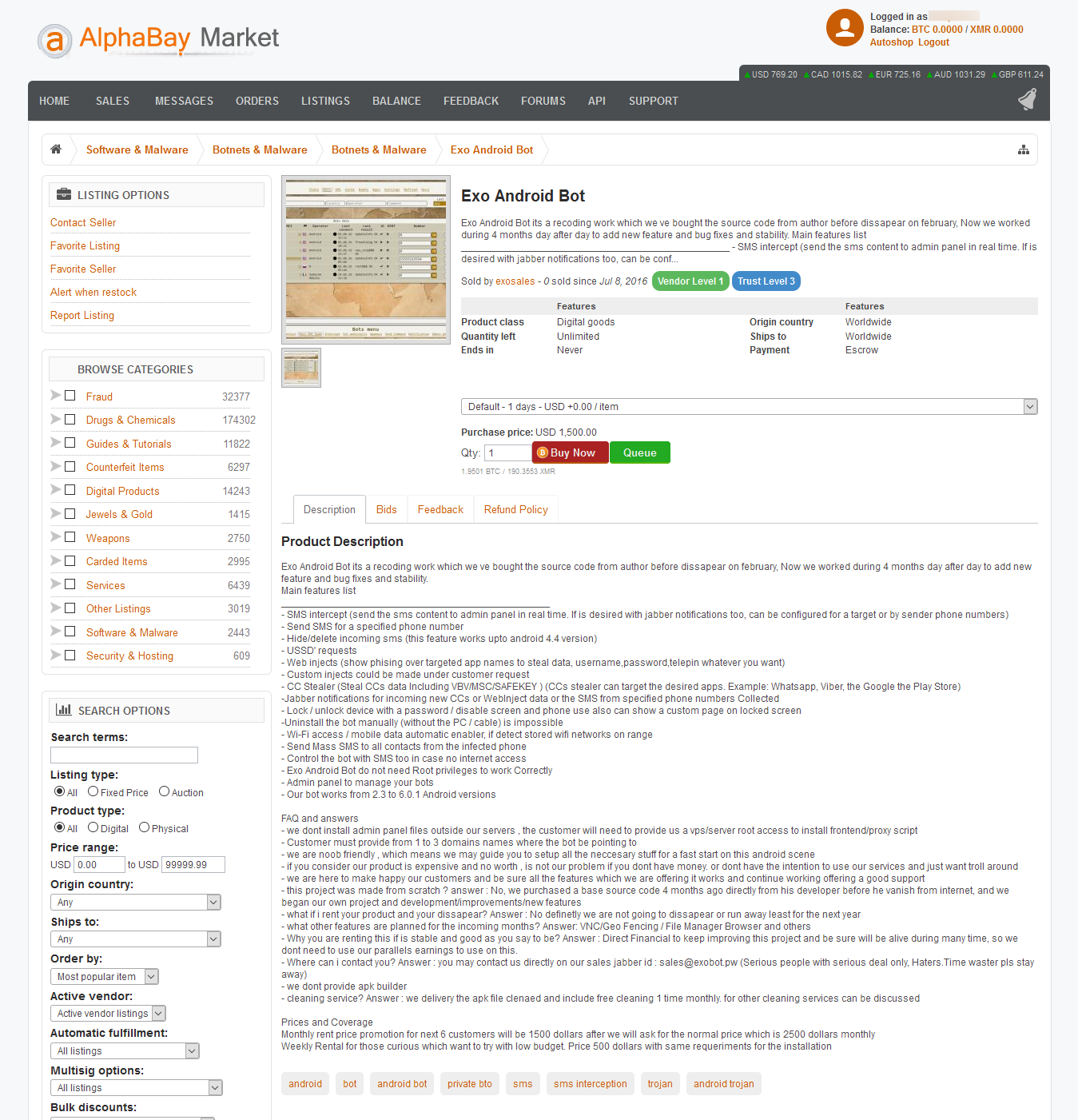This screenshot has height=1120, width=1078.
Task: Open the Origin country dropdown
Action: coord(135,902)
